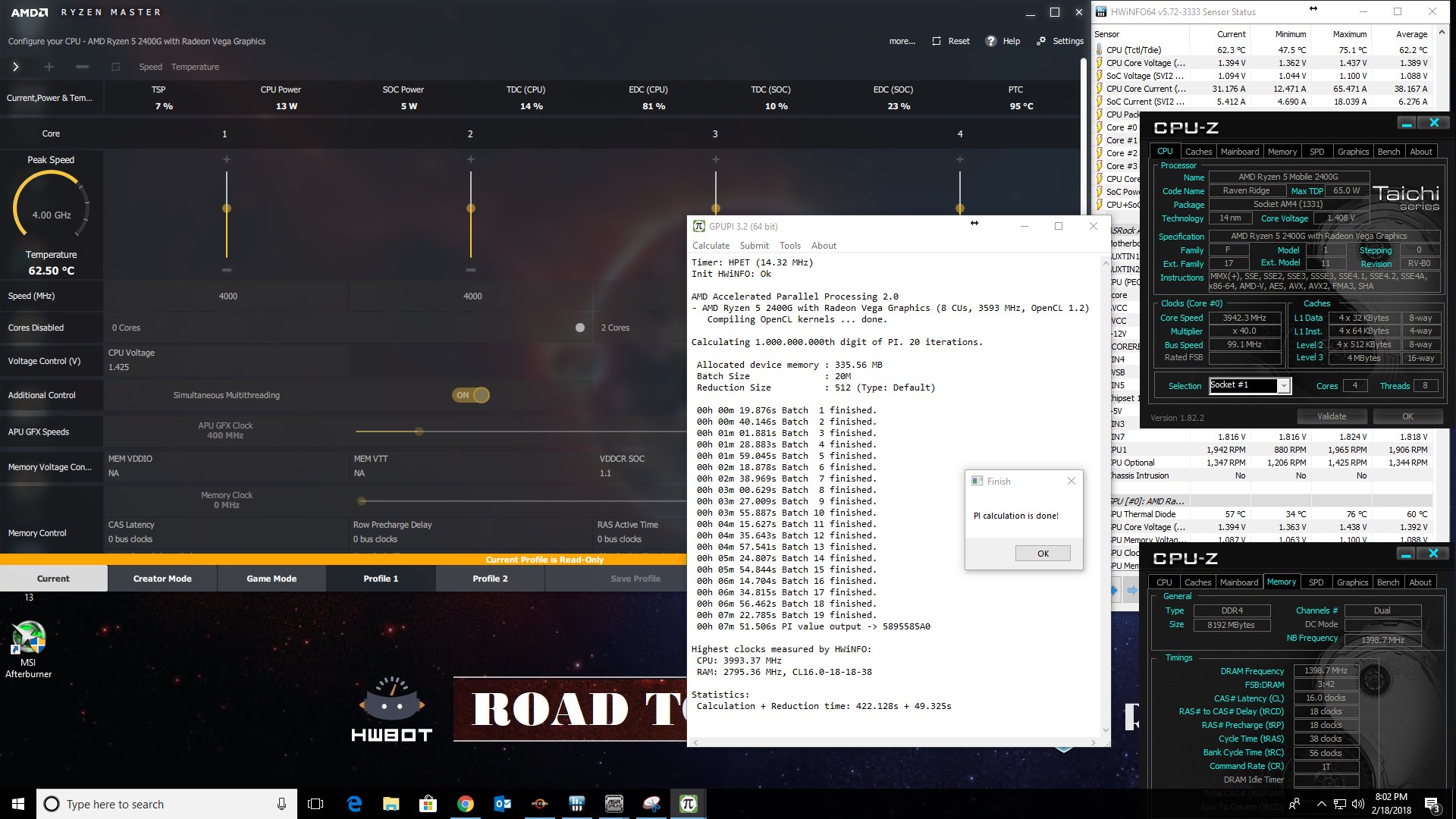Screen dimensions: 1456x819
Task: Open Microsoft Store from taskbar
Action: (428, 804)
